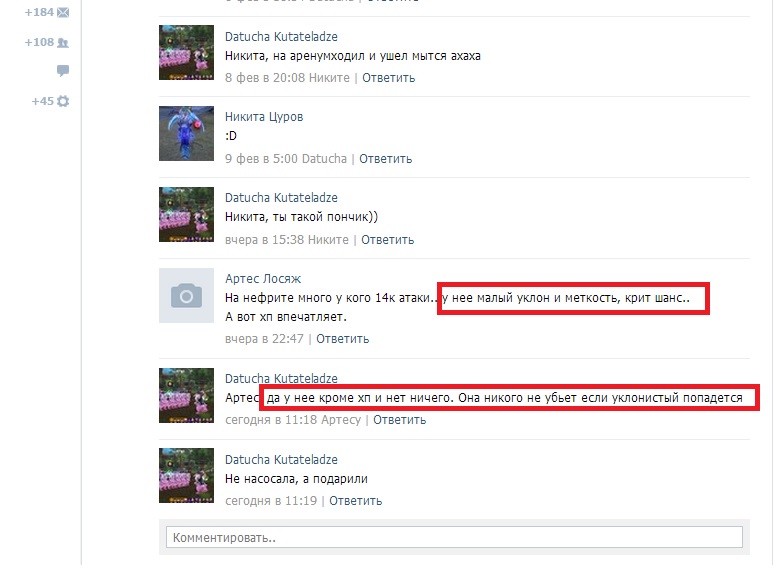This screenshot has height=569, width=773.
Task: Open Datucha avatar beside 'пончик' comment
Action: coord(186,214)
